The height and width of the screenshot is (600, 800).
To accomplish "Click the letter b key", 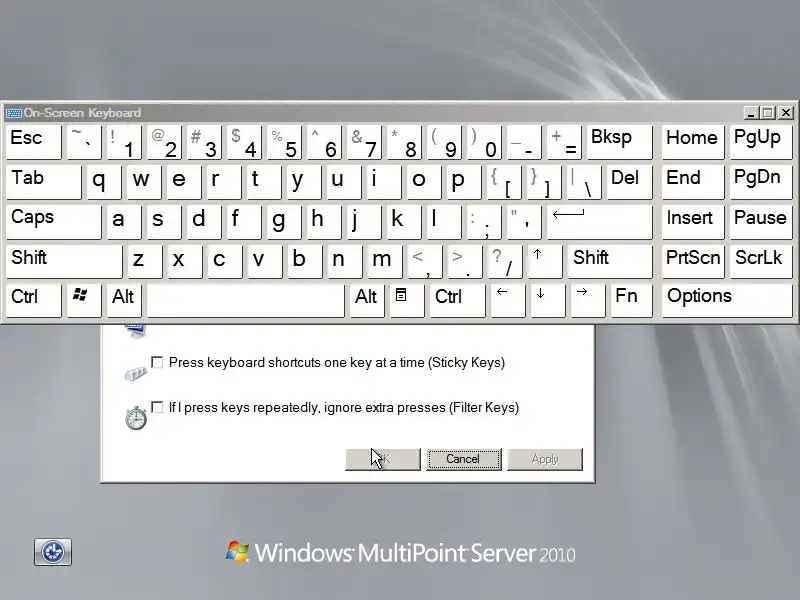I will (x=305, y=262).
